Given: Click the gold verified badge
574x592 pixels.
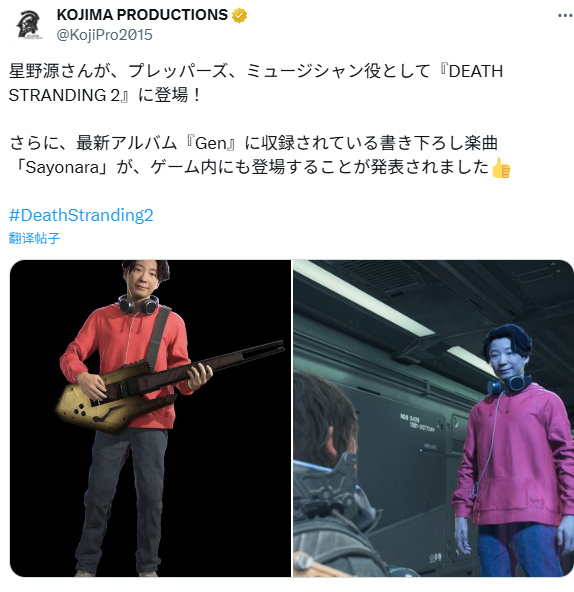Looking at the screenshot, I should (239, 15).
